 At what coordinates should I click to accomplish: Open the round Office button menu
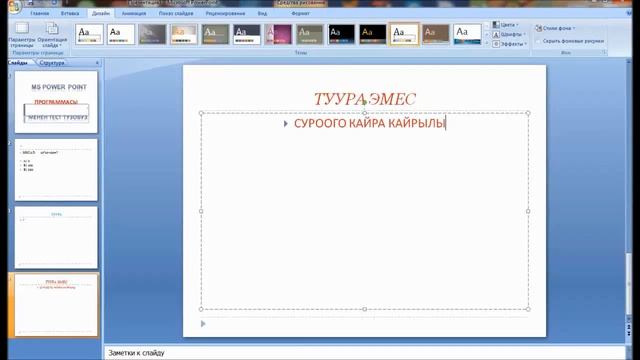pyautogui.click(x=14, y=6)
